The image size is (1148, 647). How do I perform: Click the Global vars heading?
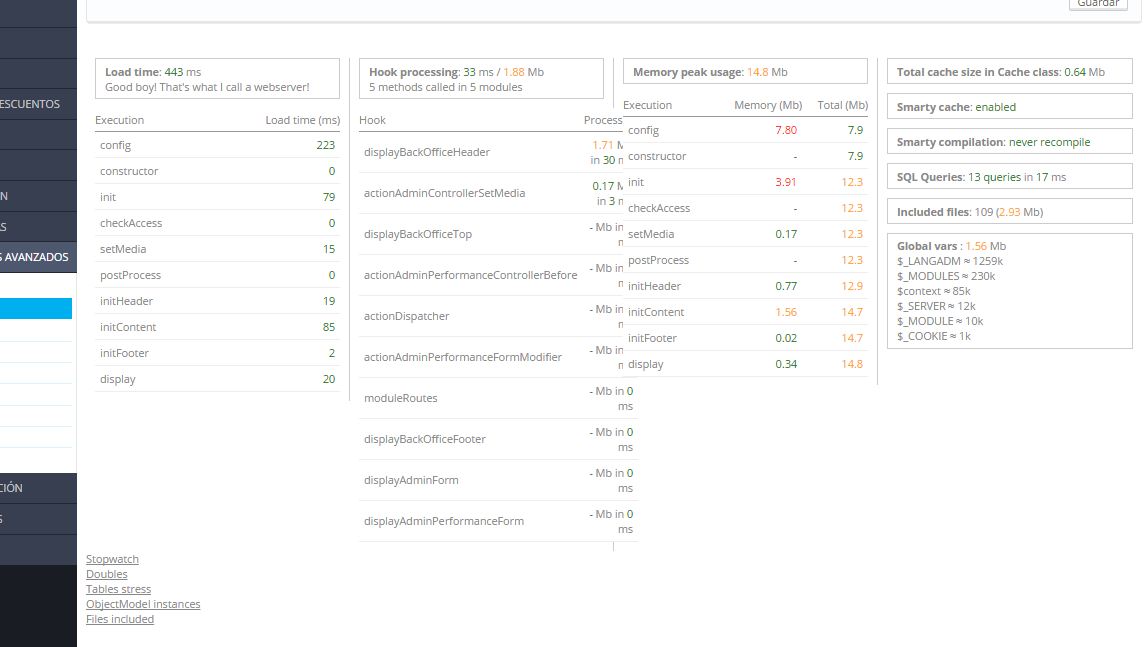[951, 246]
